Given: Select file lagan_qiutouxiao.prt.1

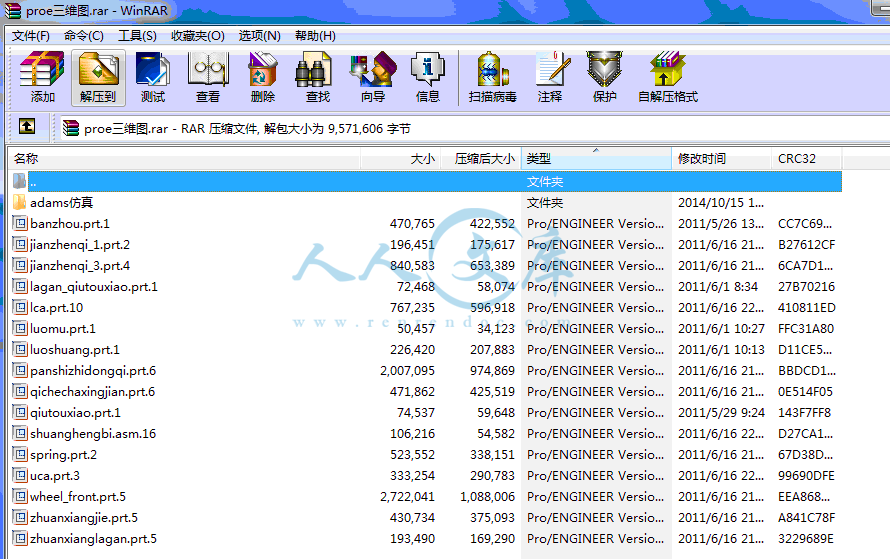Looking at the screenshot, I should pyautogui.click(x=94, y=286).
